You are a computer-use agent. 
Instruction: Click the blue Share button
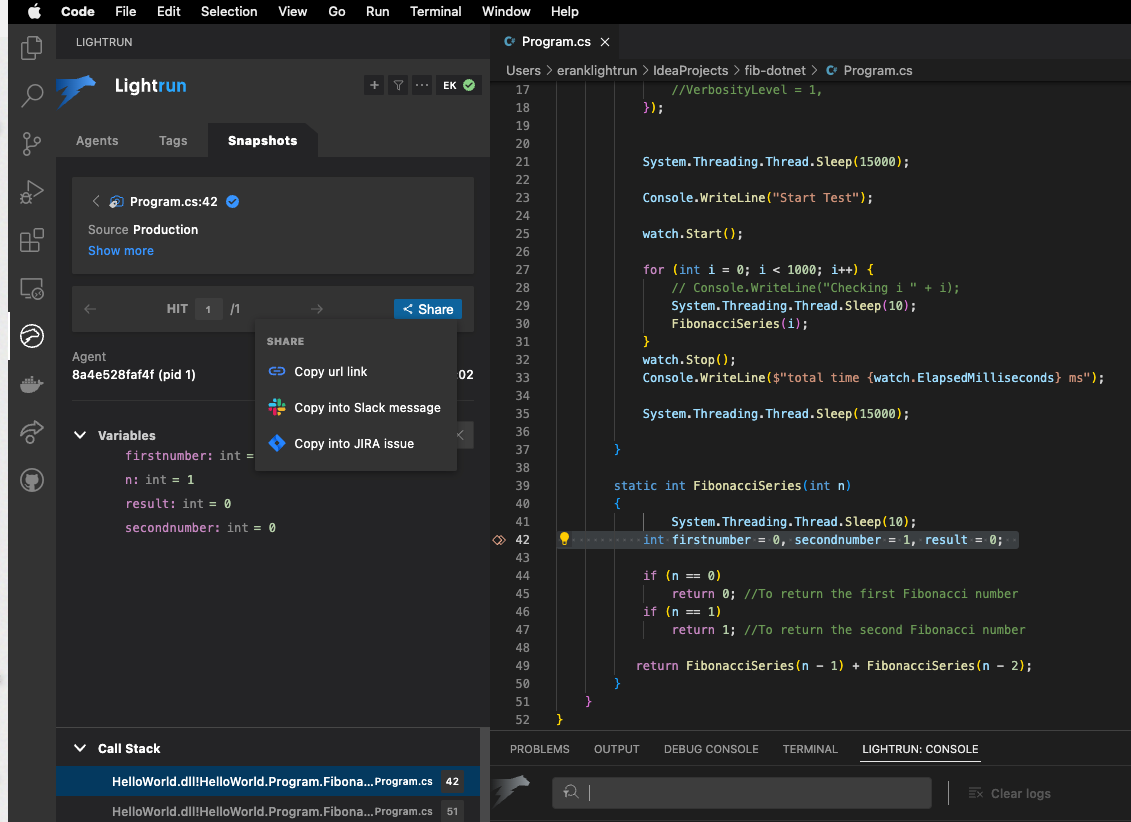point(428,310)
